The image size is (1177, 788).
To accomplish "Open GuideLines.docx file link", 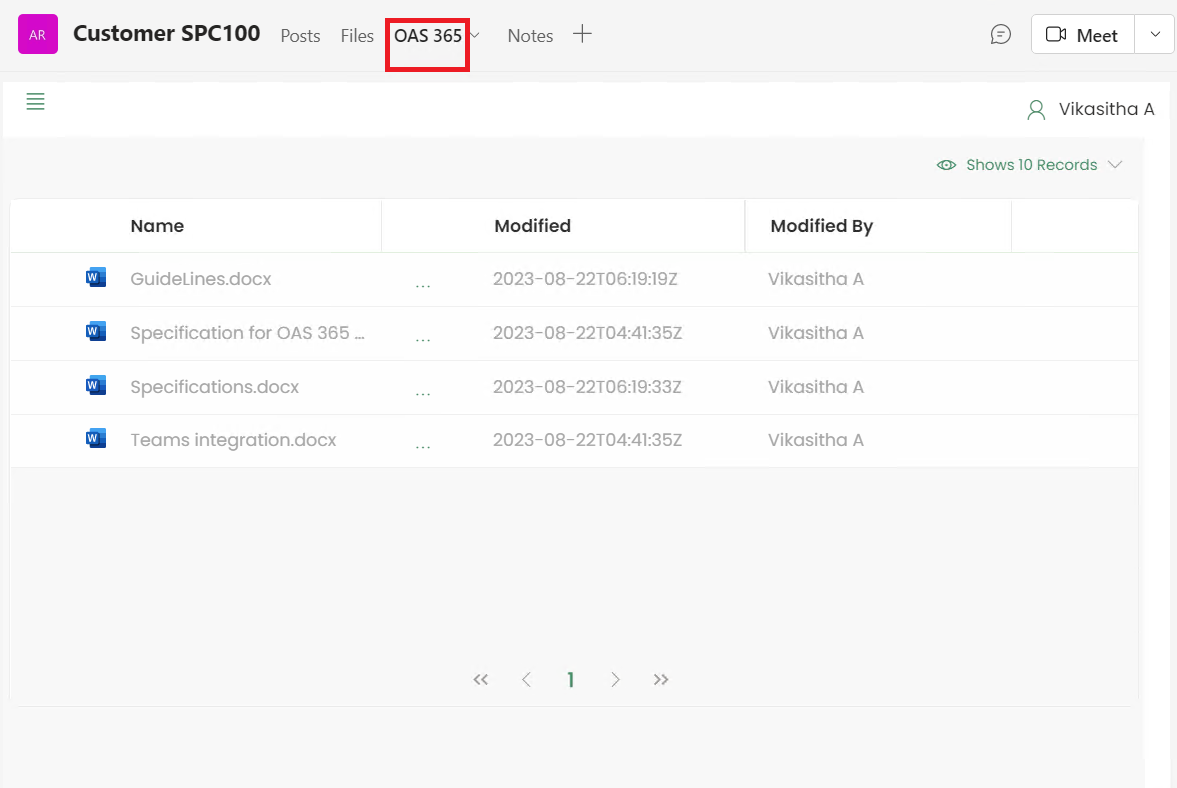I will (x=200, y=278).
